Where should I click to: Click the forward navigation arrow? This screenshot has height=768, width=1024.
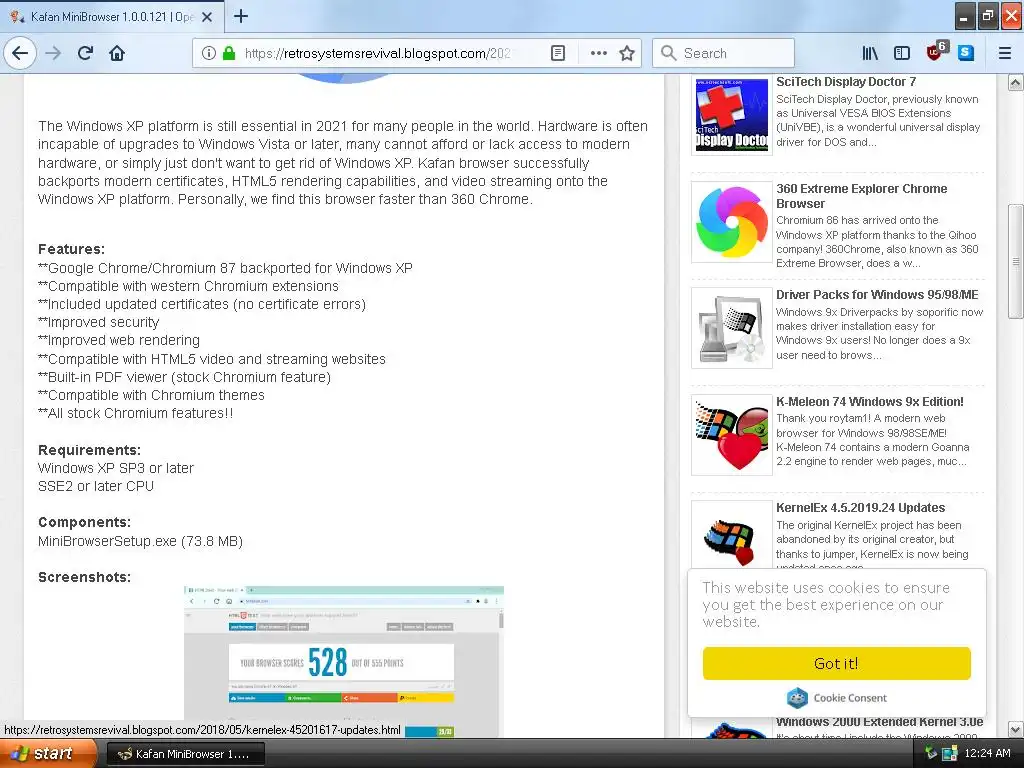coord(54,53)
